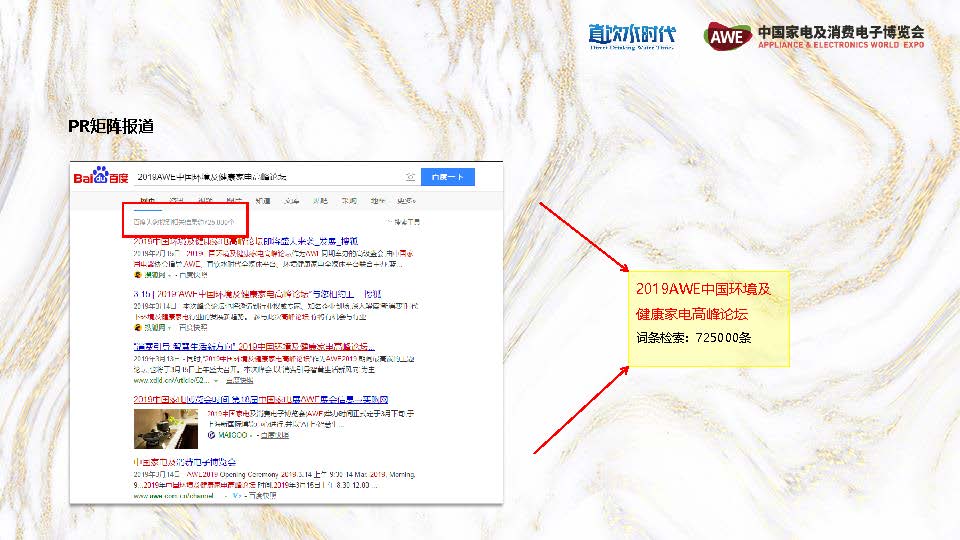Open 百度快照 under the 3.15 result
Screen dimensions: 960x540
(x=193, y=328)
